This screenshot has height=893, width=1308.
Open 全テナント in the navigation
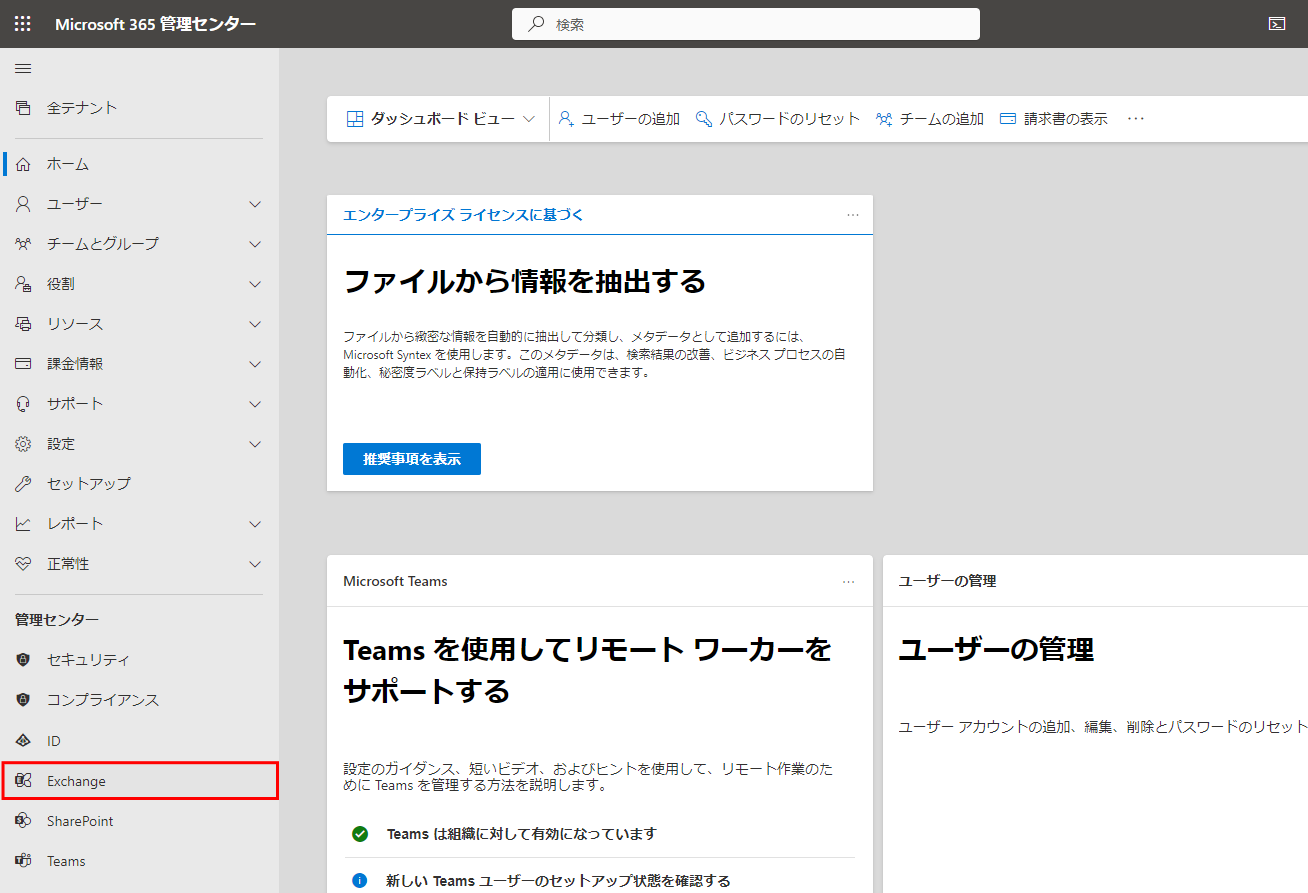139,108
